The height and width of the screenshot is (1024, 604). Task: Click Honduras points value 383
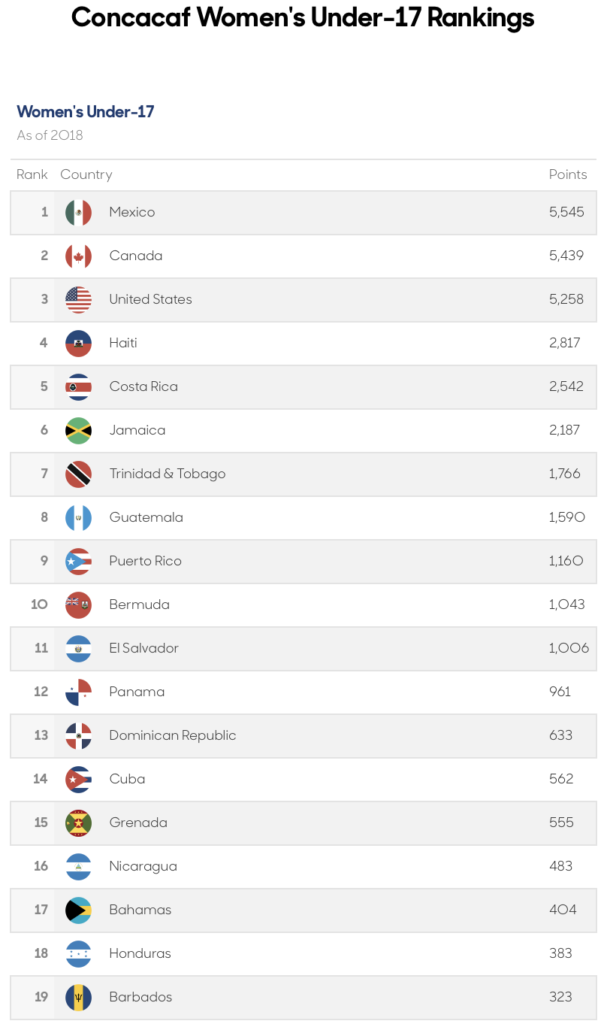pyautogui.click(x=560, y=953)
